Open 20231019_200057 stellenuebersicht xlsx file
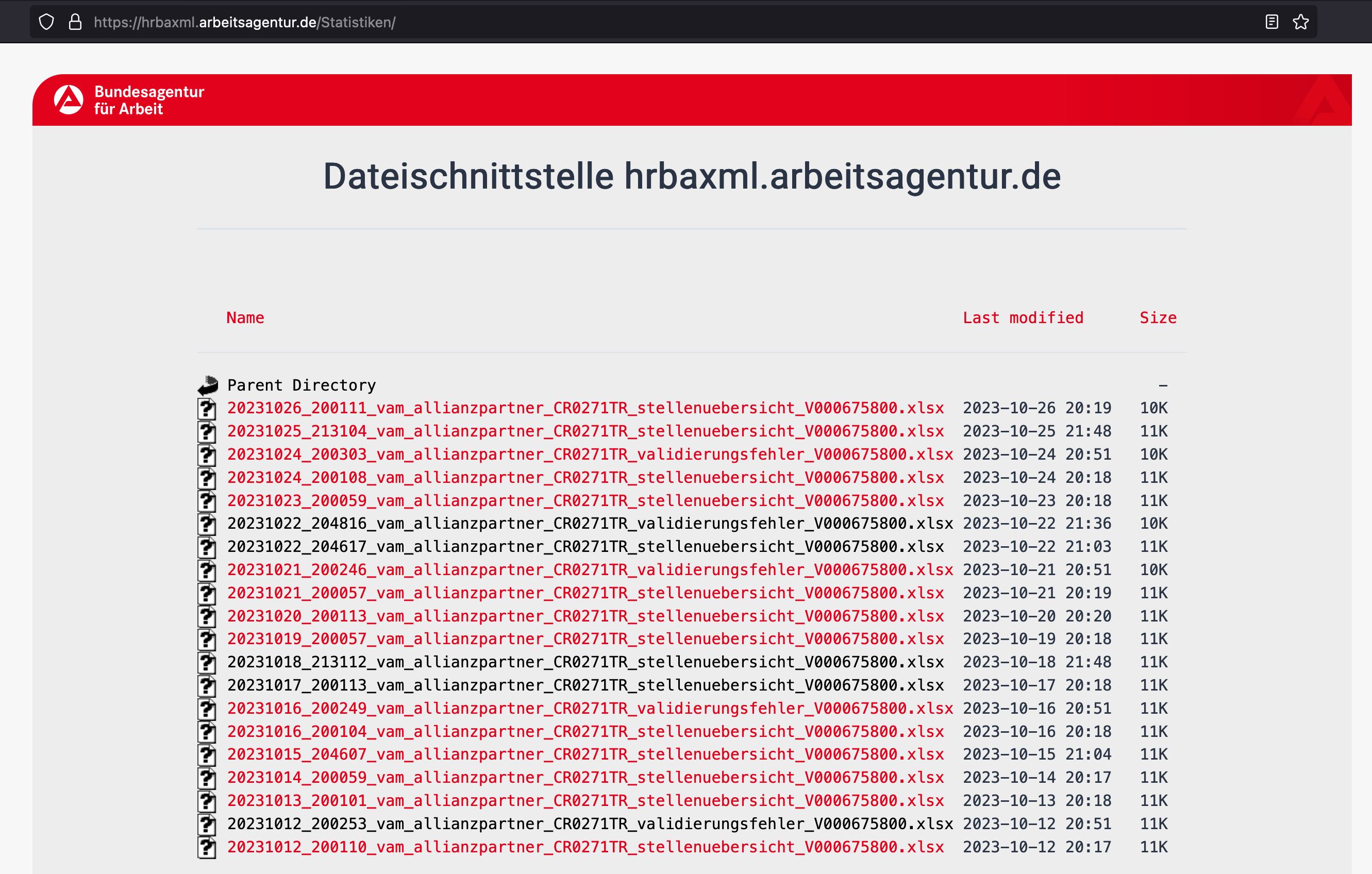The width and height of the screenshot is (1372, 874). (x=585, y=639)
